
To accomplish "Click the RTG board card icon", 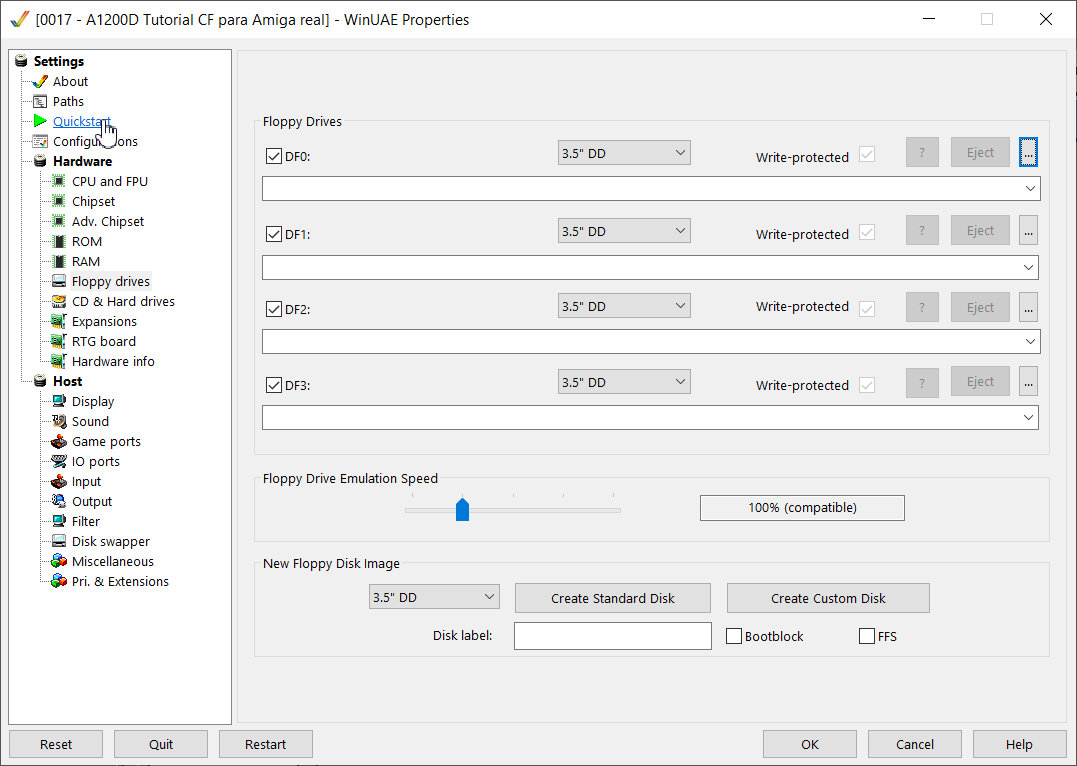I will (x=59, y=341).
